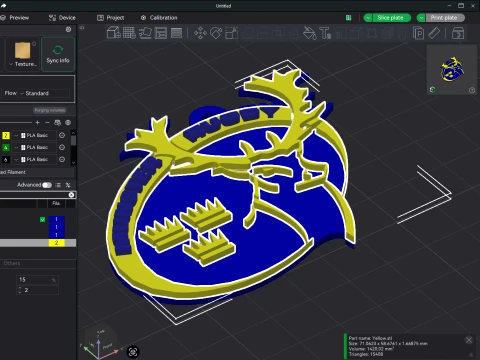Select the Measure ruler tool
480x360 pixels.
point(434,33)
